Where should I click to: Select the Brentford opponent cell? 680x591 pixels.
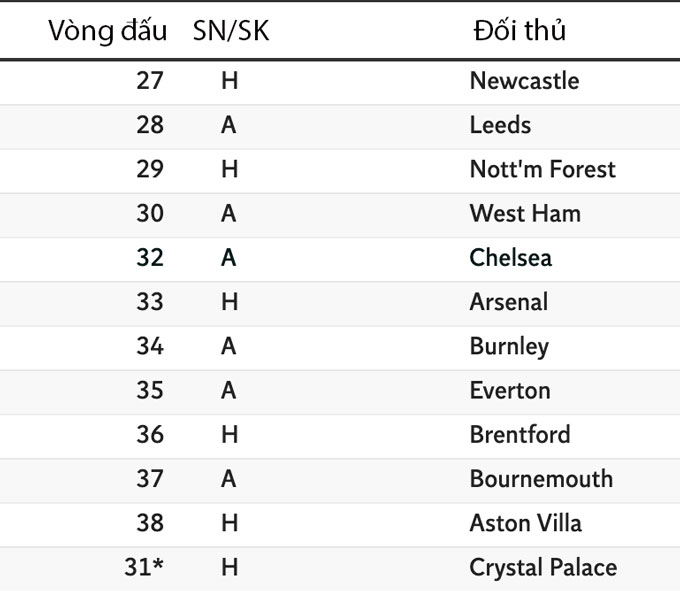519,434
